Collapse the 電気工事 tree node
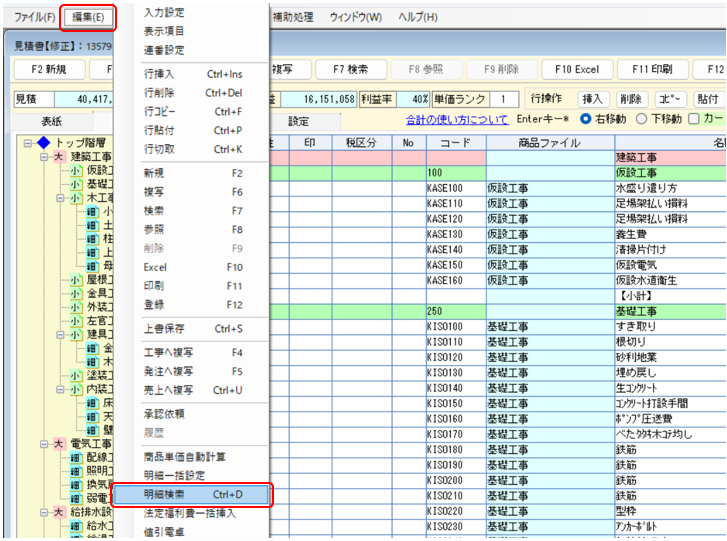Screen dimensions: 727x541 [x=44, y=444]
